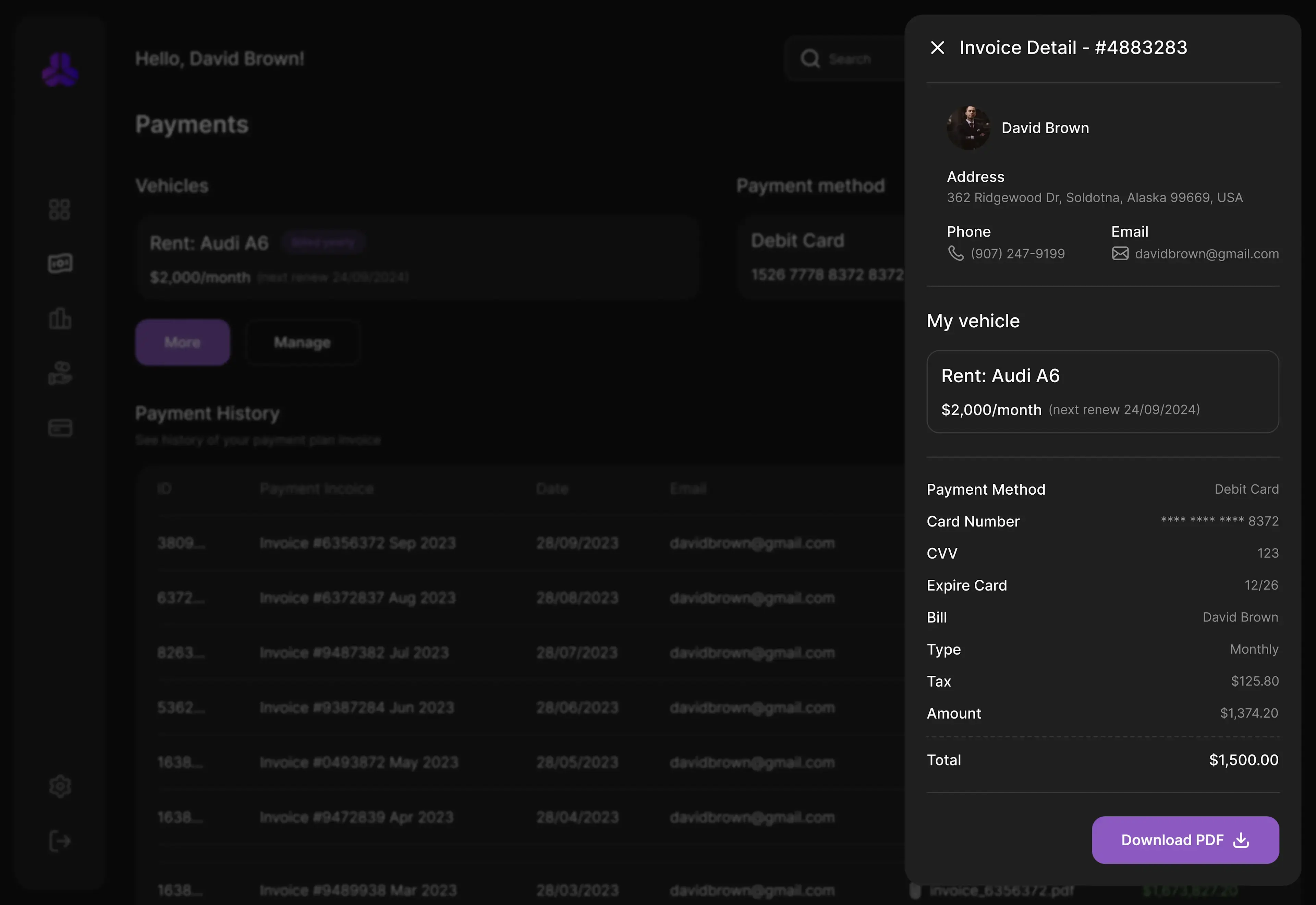Click the Rent: Audi A6 vehicle card in the invoice panel
1316x905 pixels.
pos(1102,392)
